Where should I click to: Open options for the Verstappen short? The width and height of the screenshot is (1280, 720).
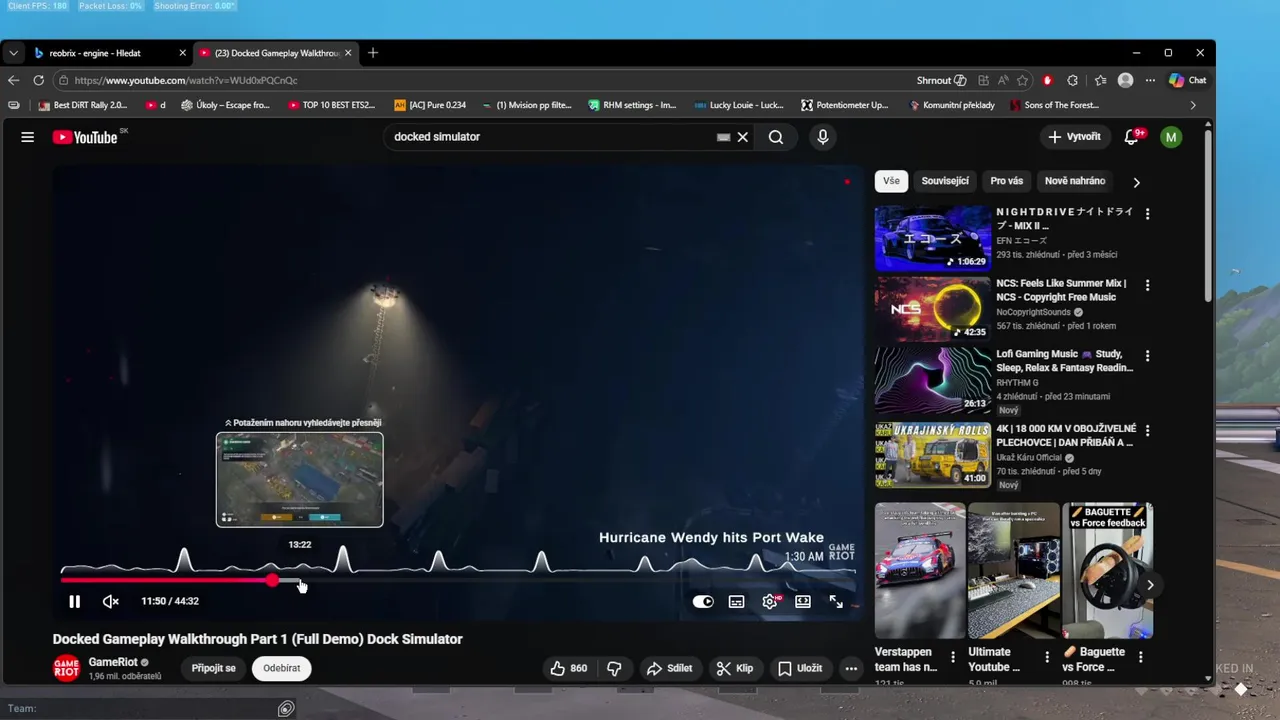tap(953, 657)
